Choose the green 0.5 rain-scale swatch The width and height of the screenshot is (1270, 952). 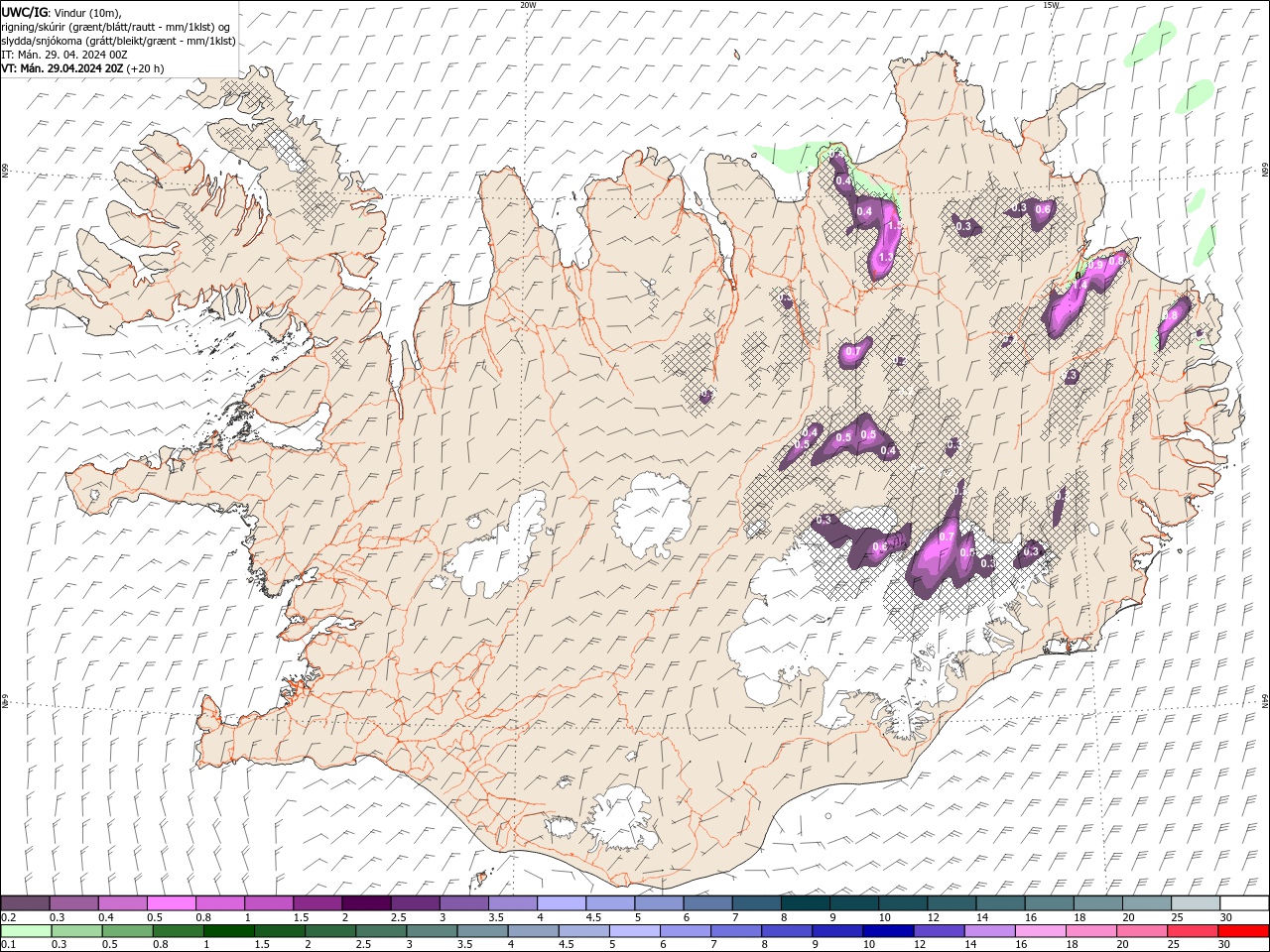[127, 931]
